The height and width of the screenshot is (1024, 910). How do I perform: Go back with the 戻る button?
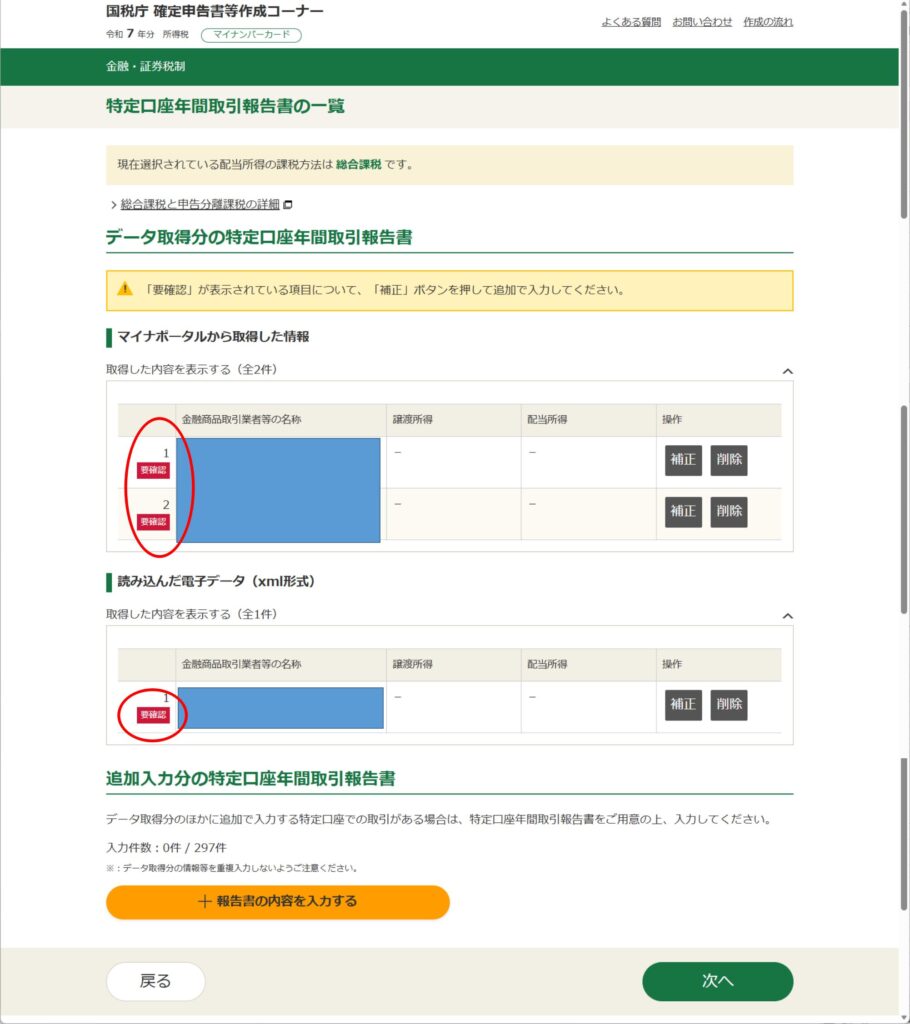(x=155, y=981)
